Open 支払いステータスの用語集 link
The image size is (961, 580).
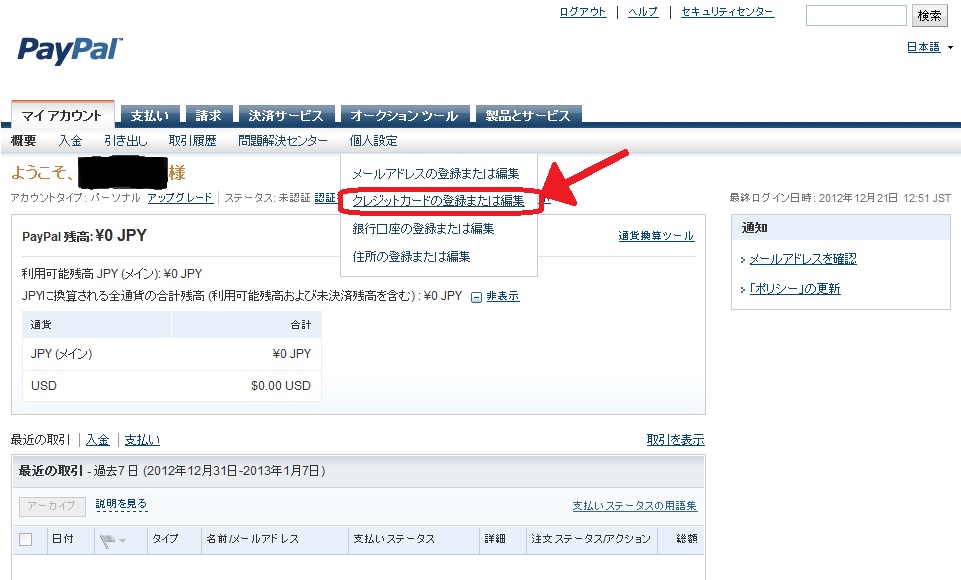(x=634, y=506)
